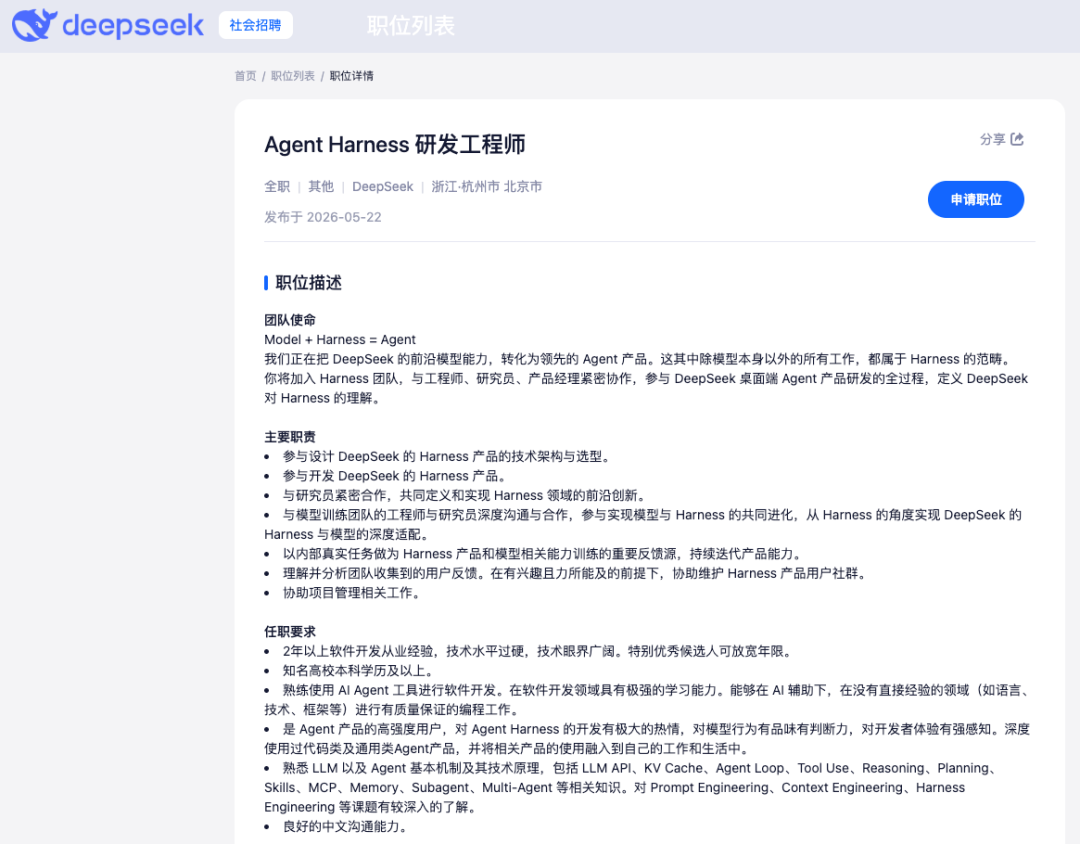Screen dimensions: 1080x844
Task: Open 职位列表 in the breadcrumb
Action: coord(293,76)
